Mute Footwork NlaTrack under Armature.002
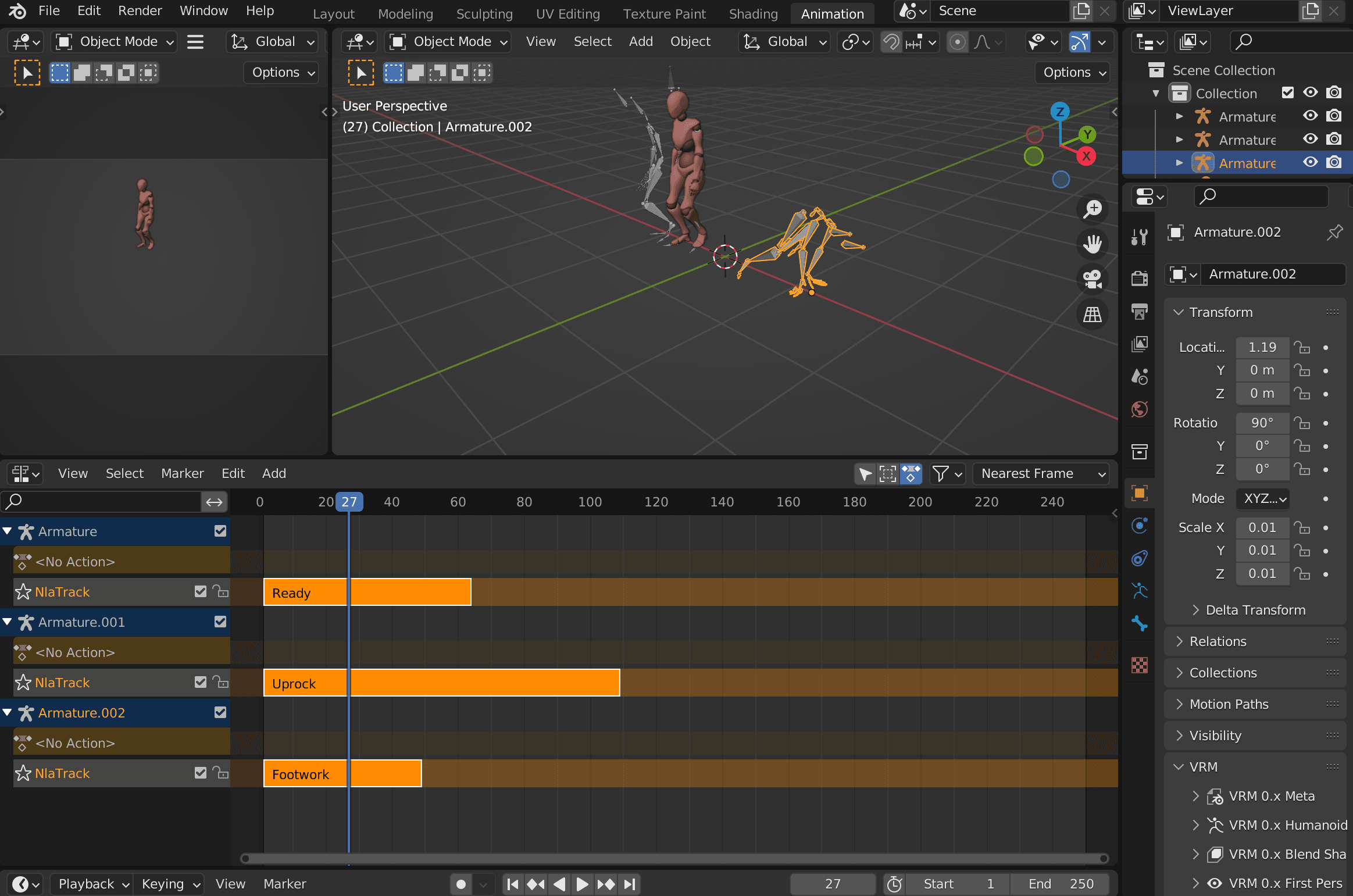This screenshot has width=1353, height=896. (x=201, y=773)
